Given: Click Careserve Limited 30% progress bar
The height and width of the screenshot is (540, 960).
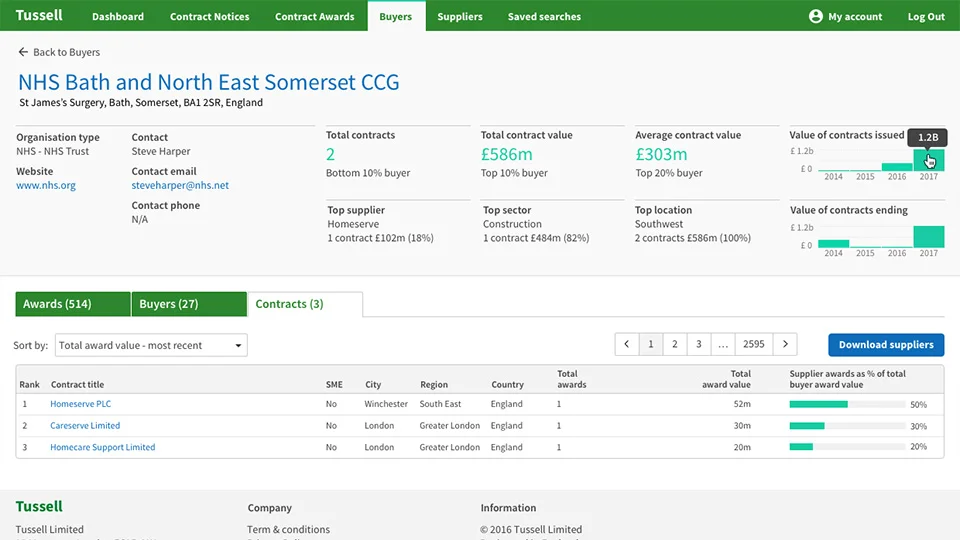Looking at the screenshot, I should (847, 426).
